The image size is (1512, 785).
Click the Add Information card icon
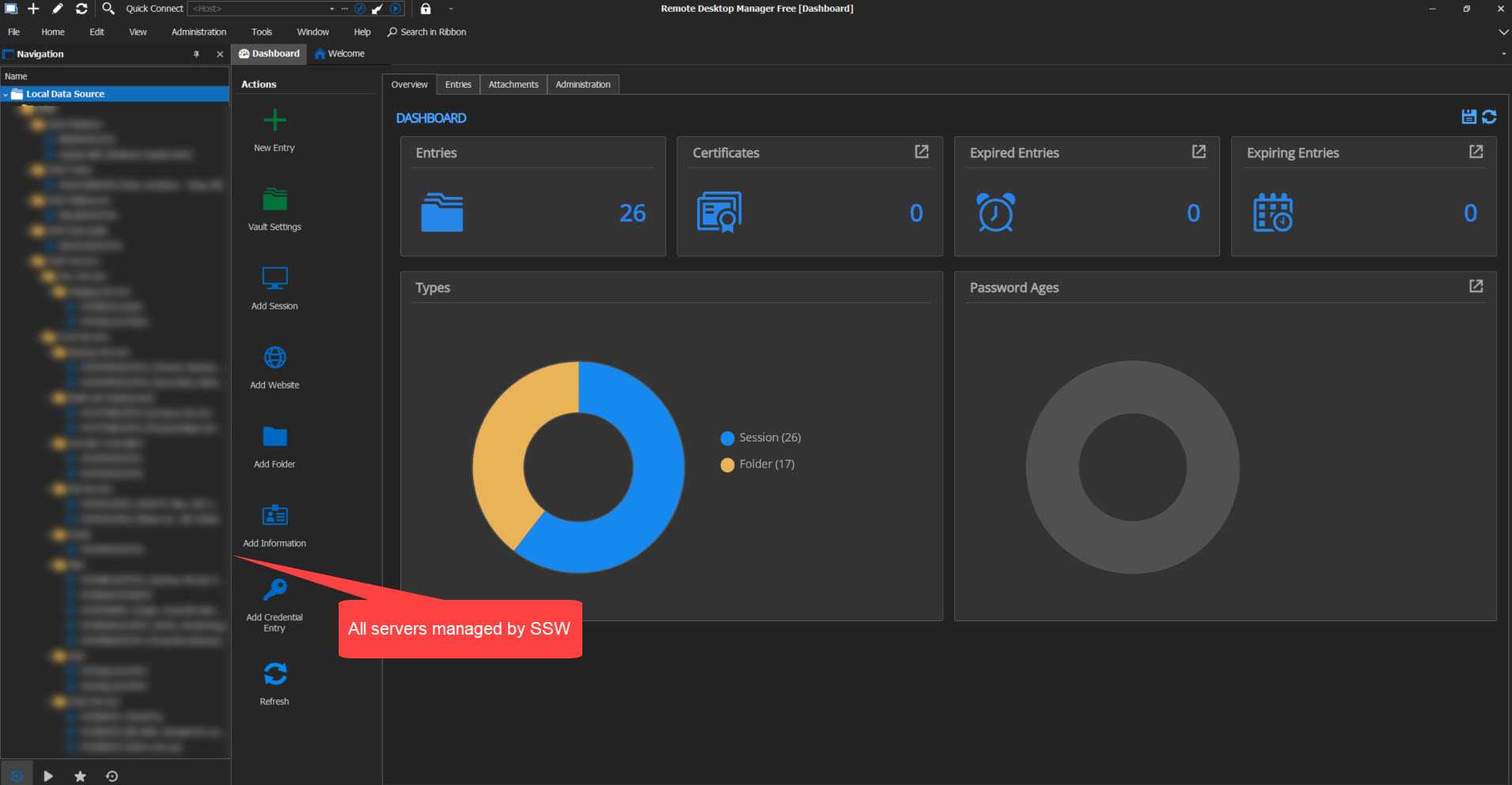(275, 516)
